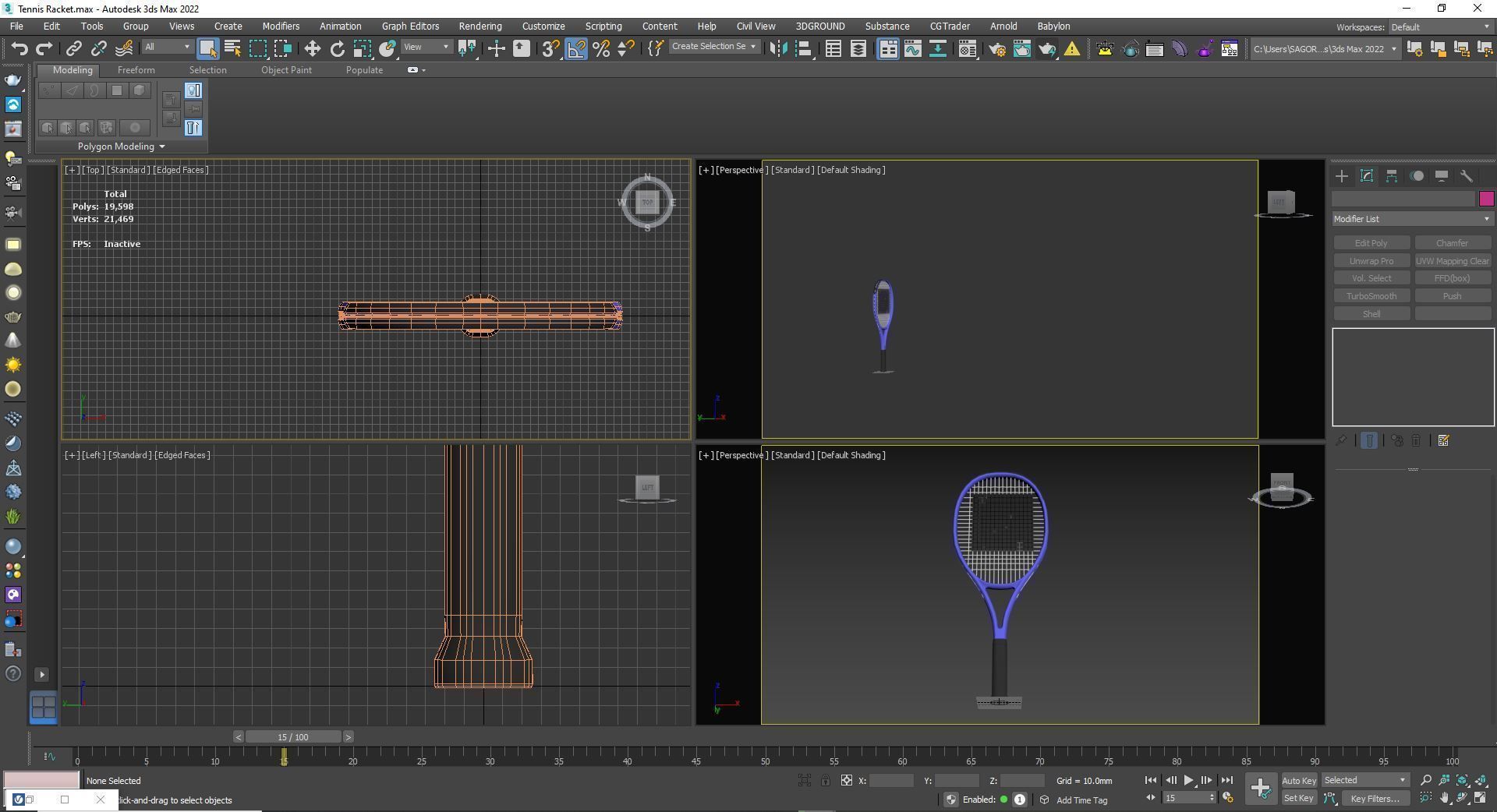Click the Render Production teapot icon

tap(1047, 48)
